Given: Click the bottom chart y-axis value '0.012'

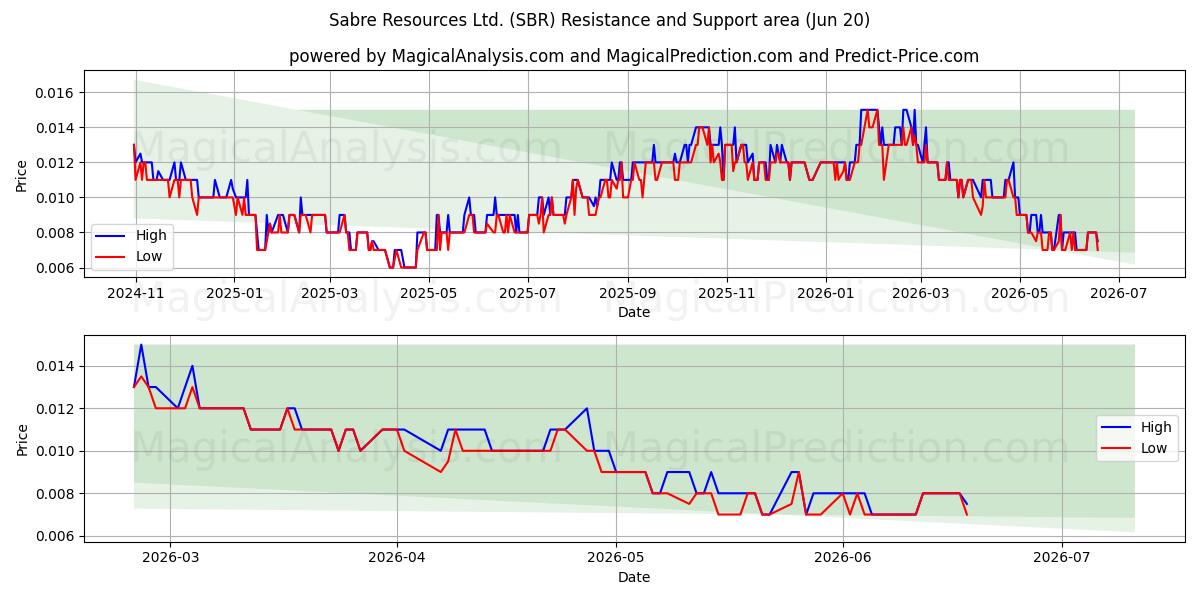Looking at the screenshot, I should pos(55,409).
